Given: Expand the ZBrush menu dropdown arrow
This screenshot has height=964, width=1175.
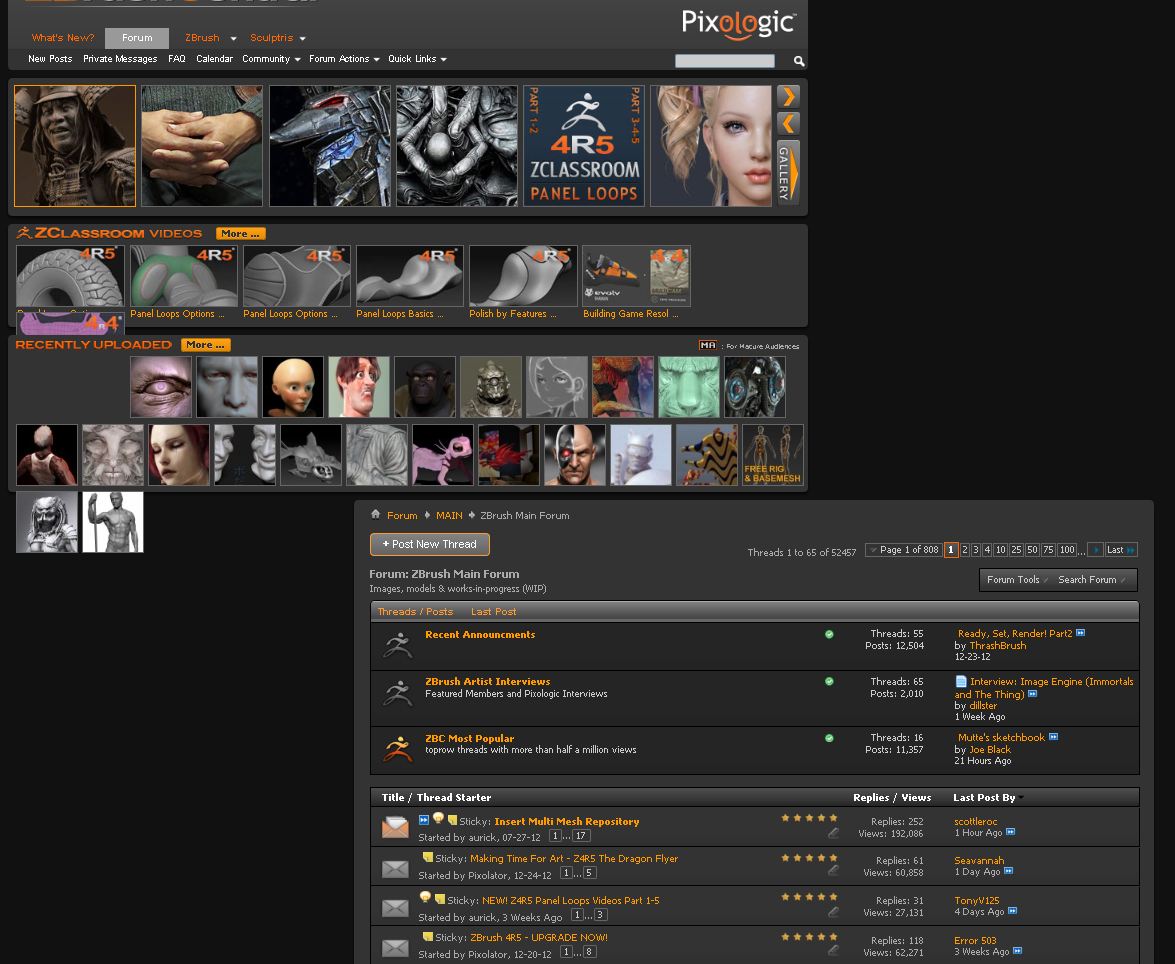Looking at the screenshot, I should (x=233, y=38).
